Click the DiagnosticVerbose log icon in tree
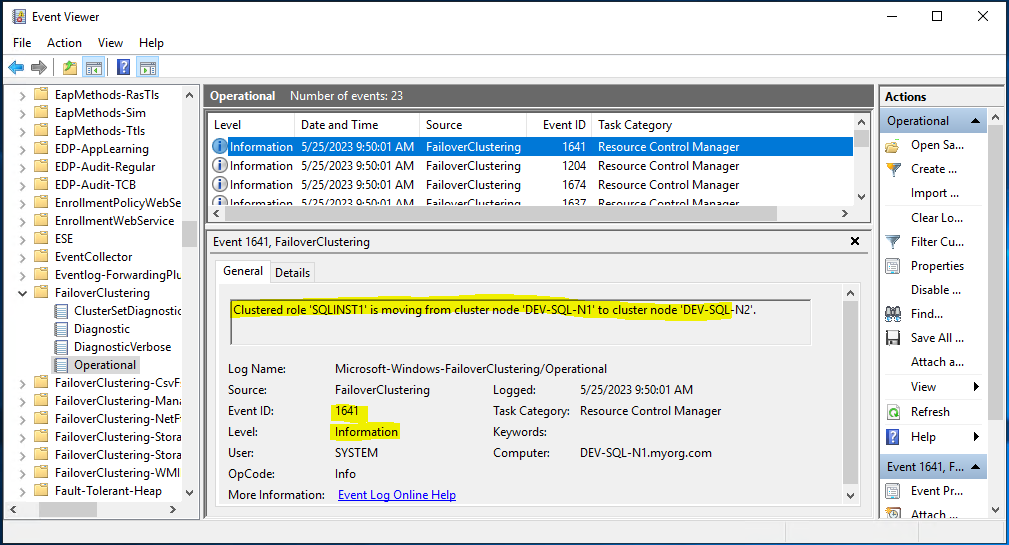The image size is (1009, 545). (x=61, y=347)
